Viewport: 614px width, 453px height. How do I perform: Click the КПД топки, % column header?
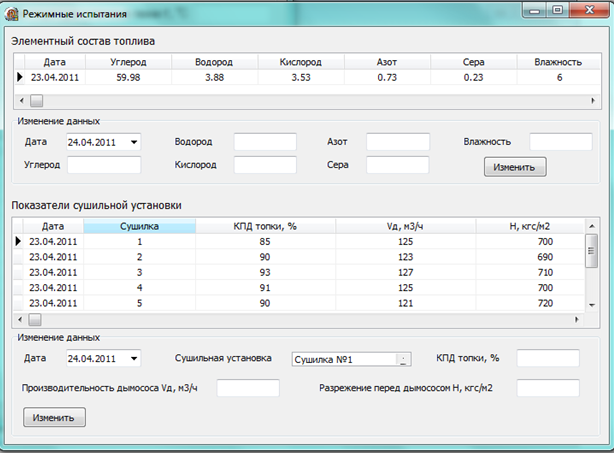coord(265,226)
